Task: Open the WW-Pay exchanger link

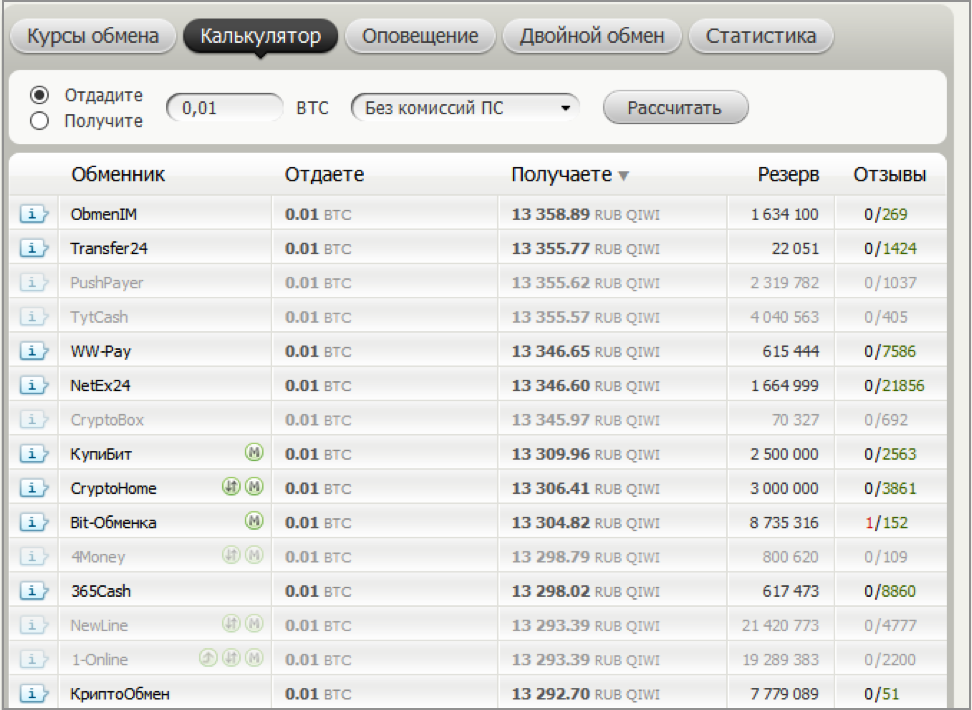Action: (x=100, y=352)
